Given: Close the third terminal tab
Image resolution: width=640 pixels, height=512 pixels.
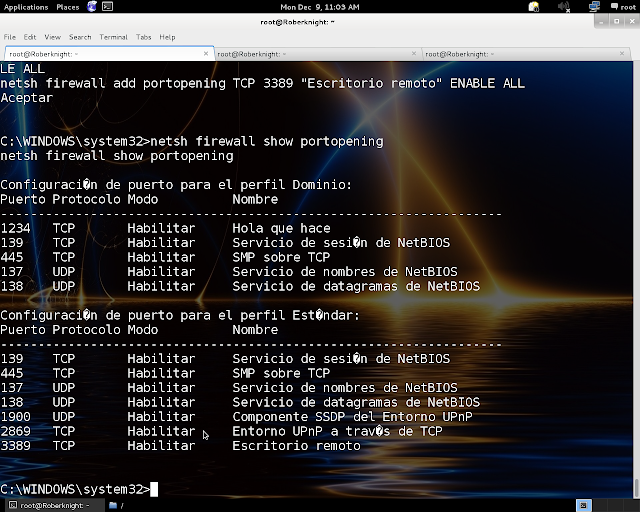Looking at the screenshot, I should (622, 53).
